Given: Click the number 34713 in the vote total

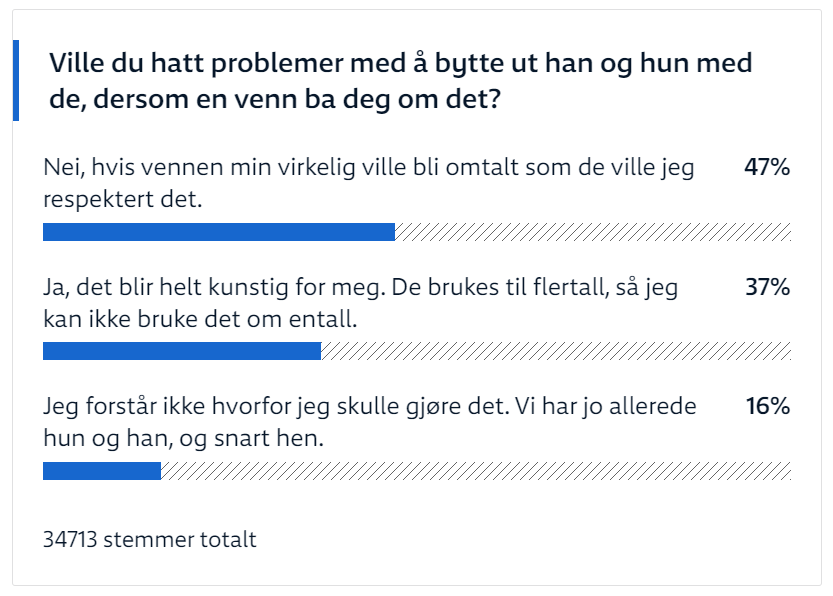Looking at the screenshot, I should [70, 540].
